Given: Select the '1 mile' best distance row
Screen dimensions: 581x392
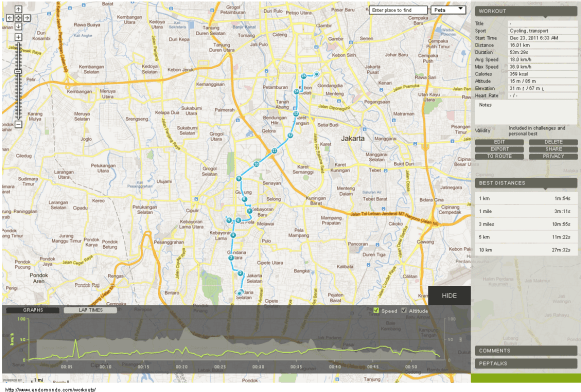Looking at the screenshot, I should [526, 211].
